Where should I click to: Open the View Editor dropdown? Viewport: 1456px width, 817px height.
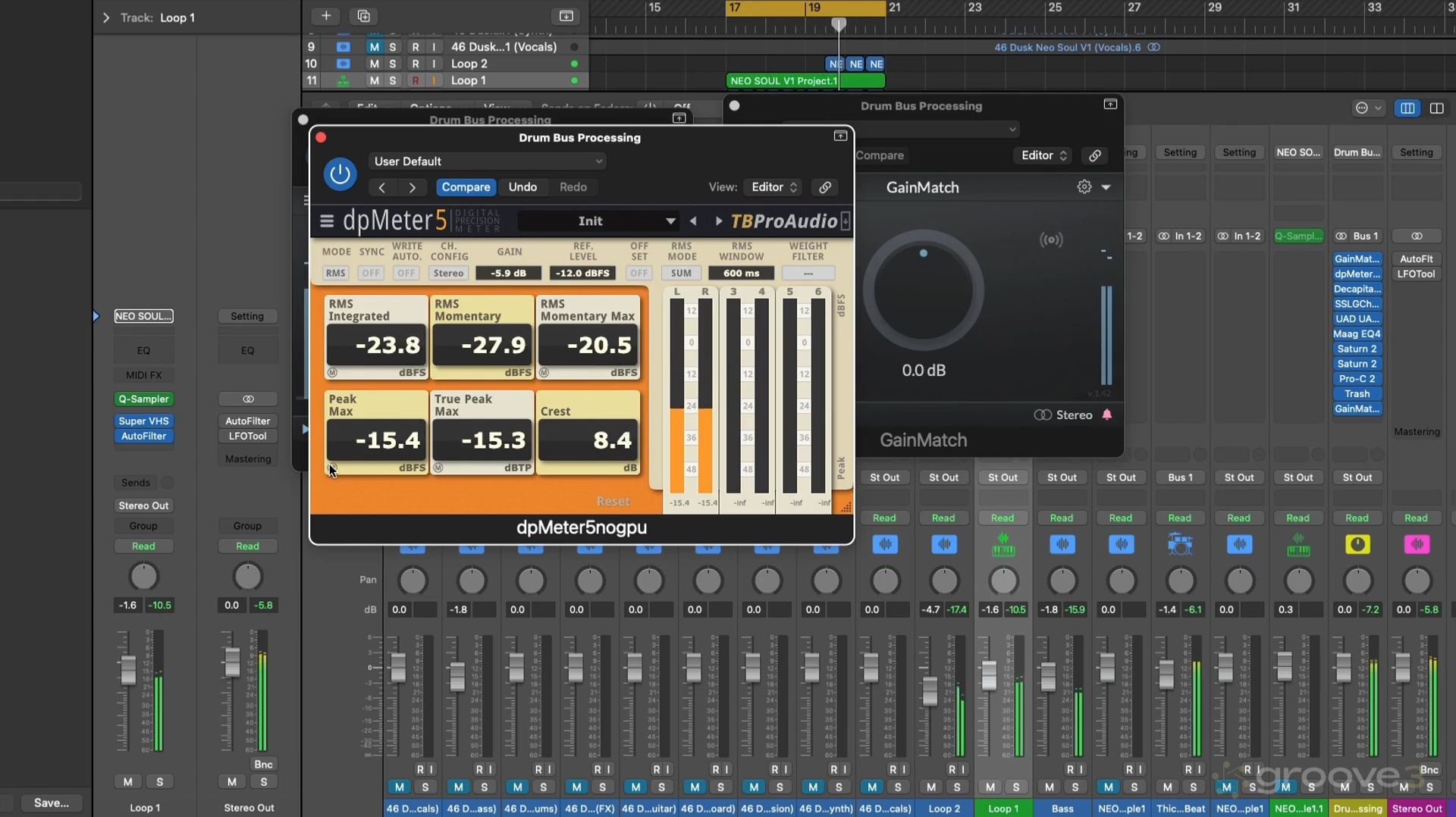(773, 187)
